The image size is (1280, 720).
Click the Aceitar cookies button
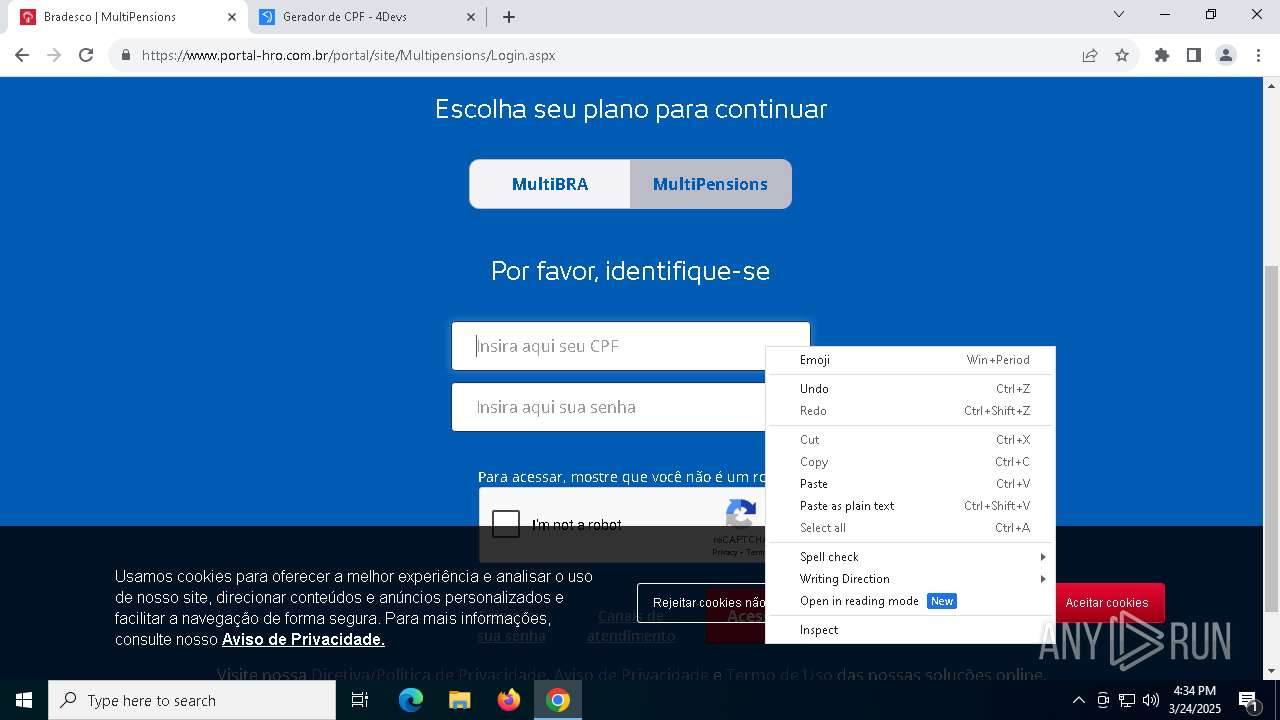click(x=1107, y=603)
